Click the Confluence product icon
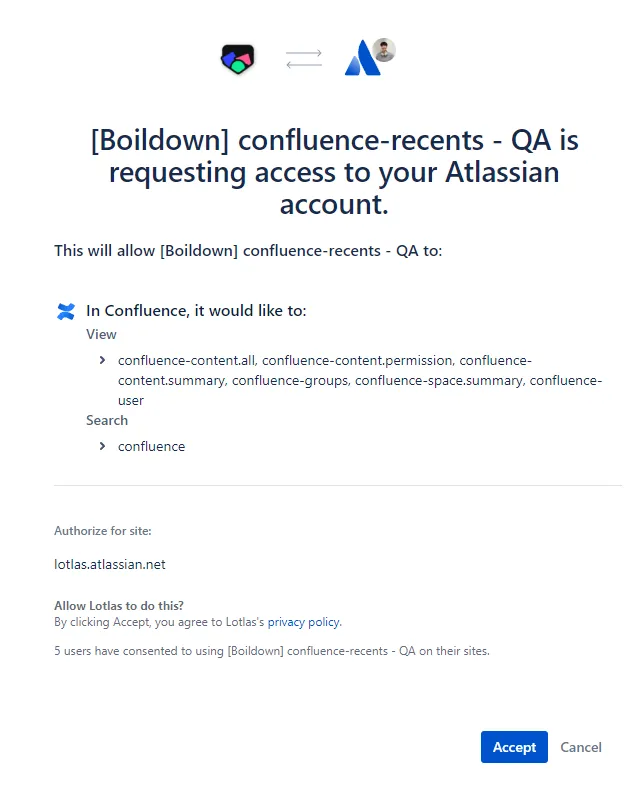The width and height of the screenshot is (627, 796). point(66,312)
